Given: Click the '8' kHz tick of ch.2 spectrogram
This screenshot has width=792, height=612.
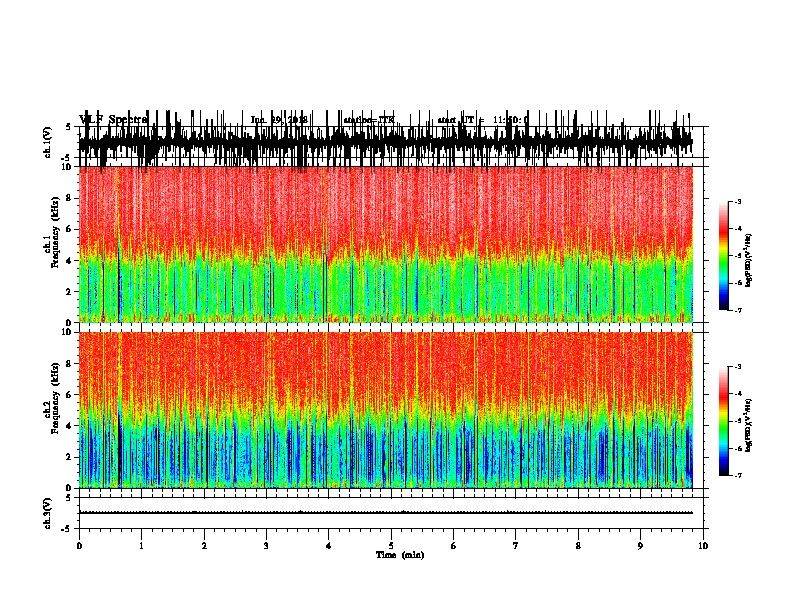Looking at the screenshot, I should point(69,364).
